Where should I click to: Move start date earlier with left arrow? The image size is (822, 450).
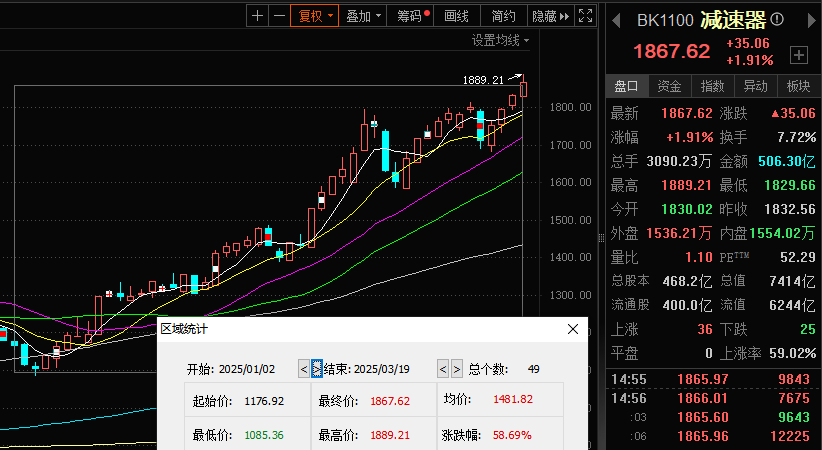(304, 369)
